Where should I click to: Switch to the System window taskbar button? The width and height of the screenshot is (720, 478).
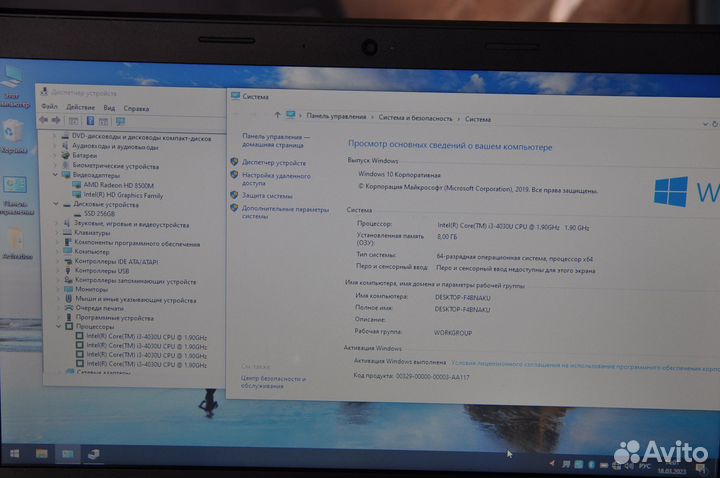click(x=68, y=454)
